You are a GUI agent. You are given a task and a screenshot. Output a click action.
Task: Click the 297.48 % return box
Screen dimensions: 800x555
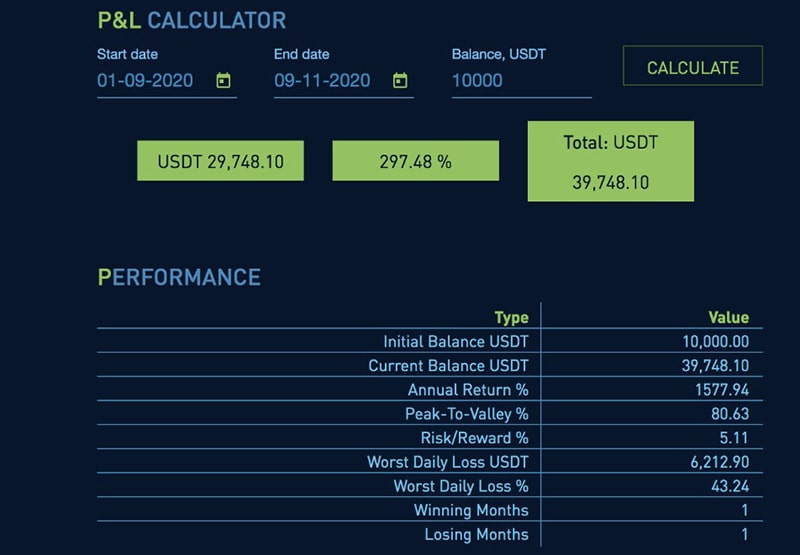coord(415,160)
